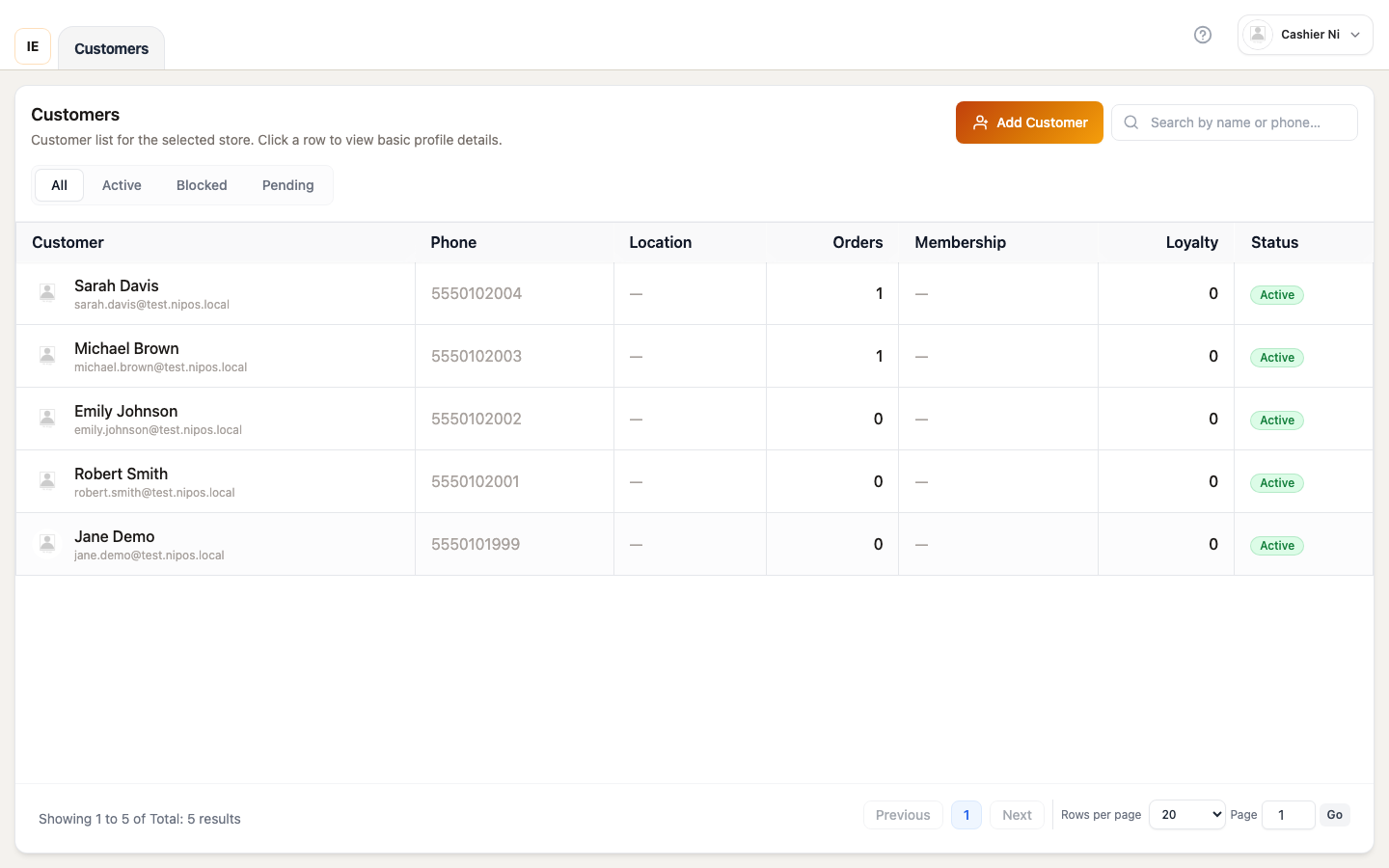1389x868 pixels.
Task: Open Jane Demo customer name
Action: pyautogui.click(x=114, y=536)
